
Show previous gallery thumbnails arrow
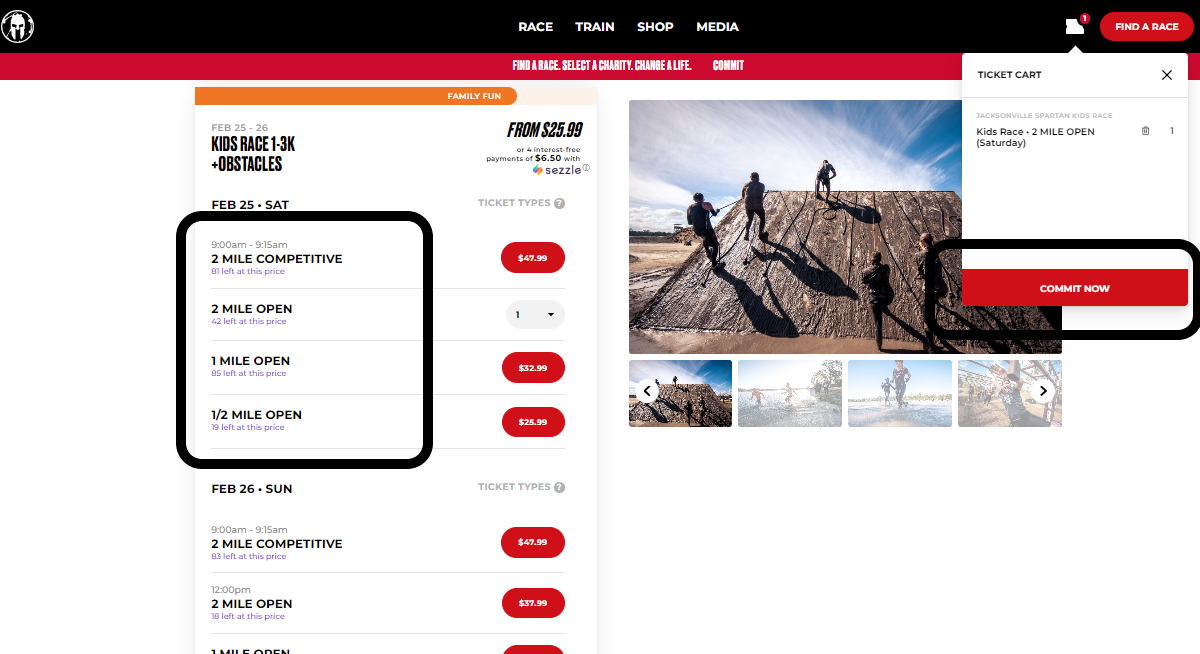tap(647, 391)
